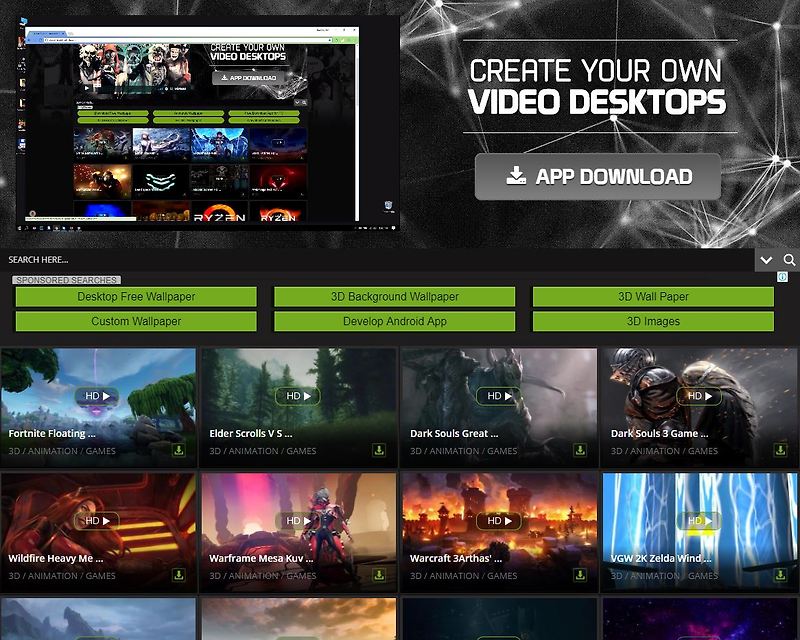
Task: Open Desktop Free Wallpaper sponsored link
Action: click(x=136, y=297)
